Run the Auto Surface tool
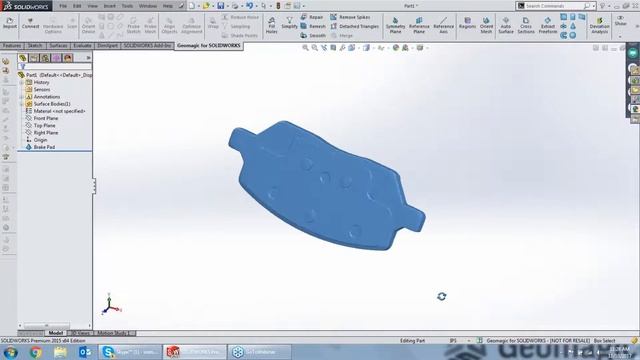This screenshot has height=360, width=640. (506, 25)
